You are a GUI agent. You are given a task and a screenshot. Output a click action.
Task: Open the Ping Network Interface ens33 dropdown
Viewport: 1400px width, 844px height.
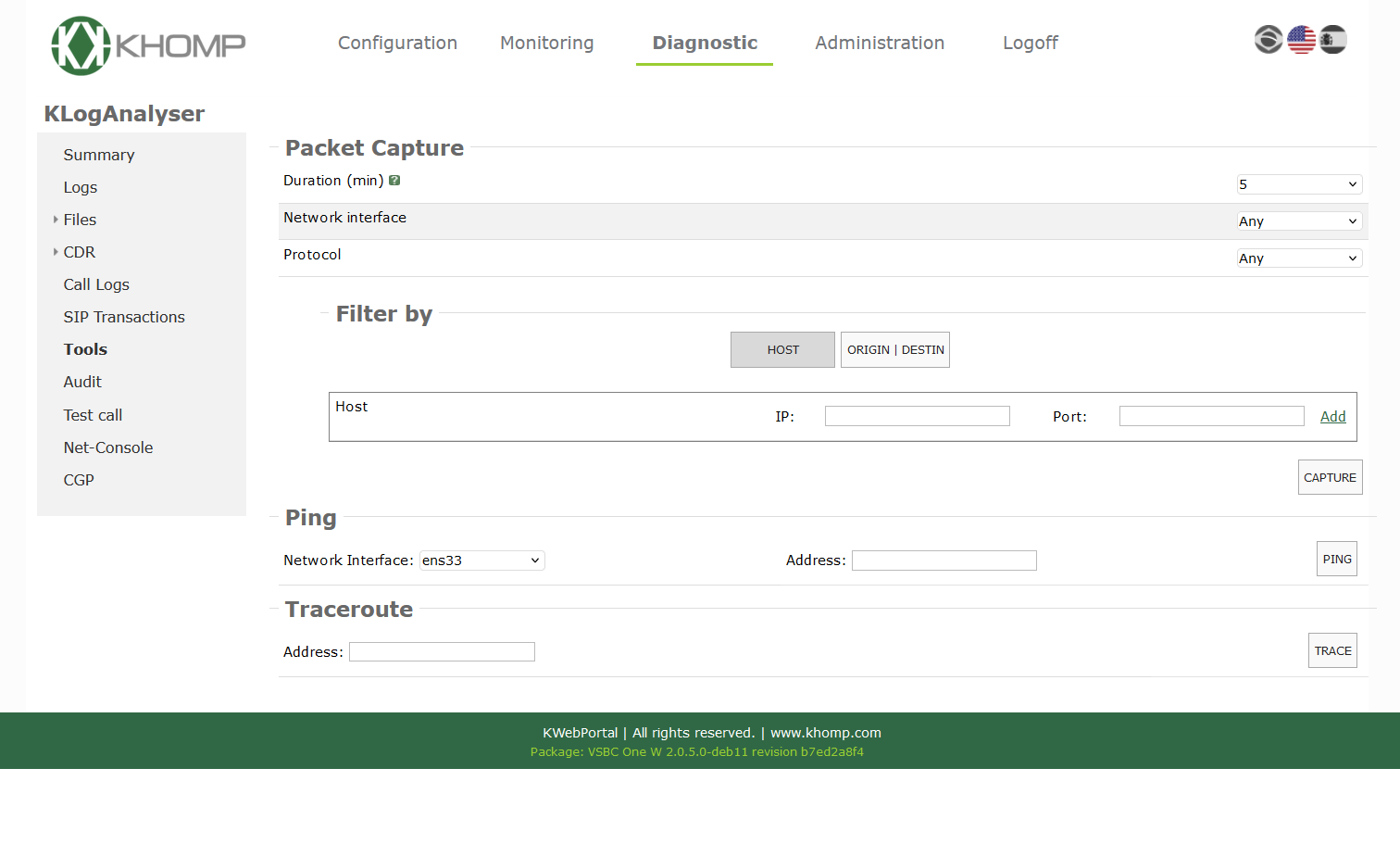481,561
